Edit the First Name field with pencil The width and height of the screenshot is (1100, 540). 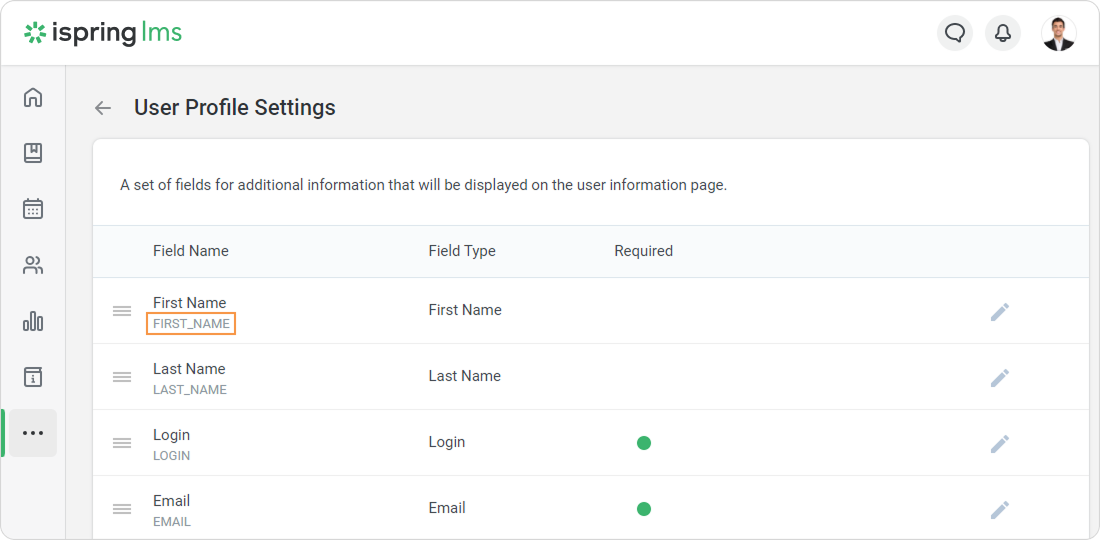click(999, 312)
